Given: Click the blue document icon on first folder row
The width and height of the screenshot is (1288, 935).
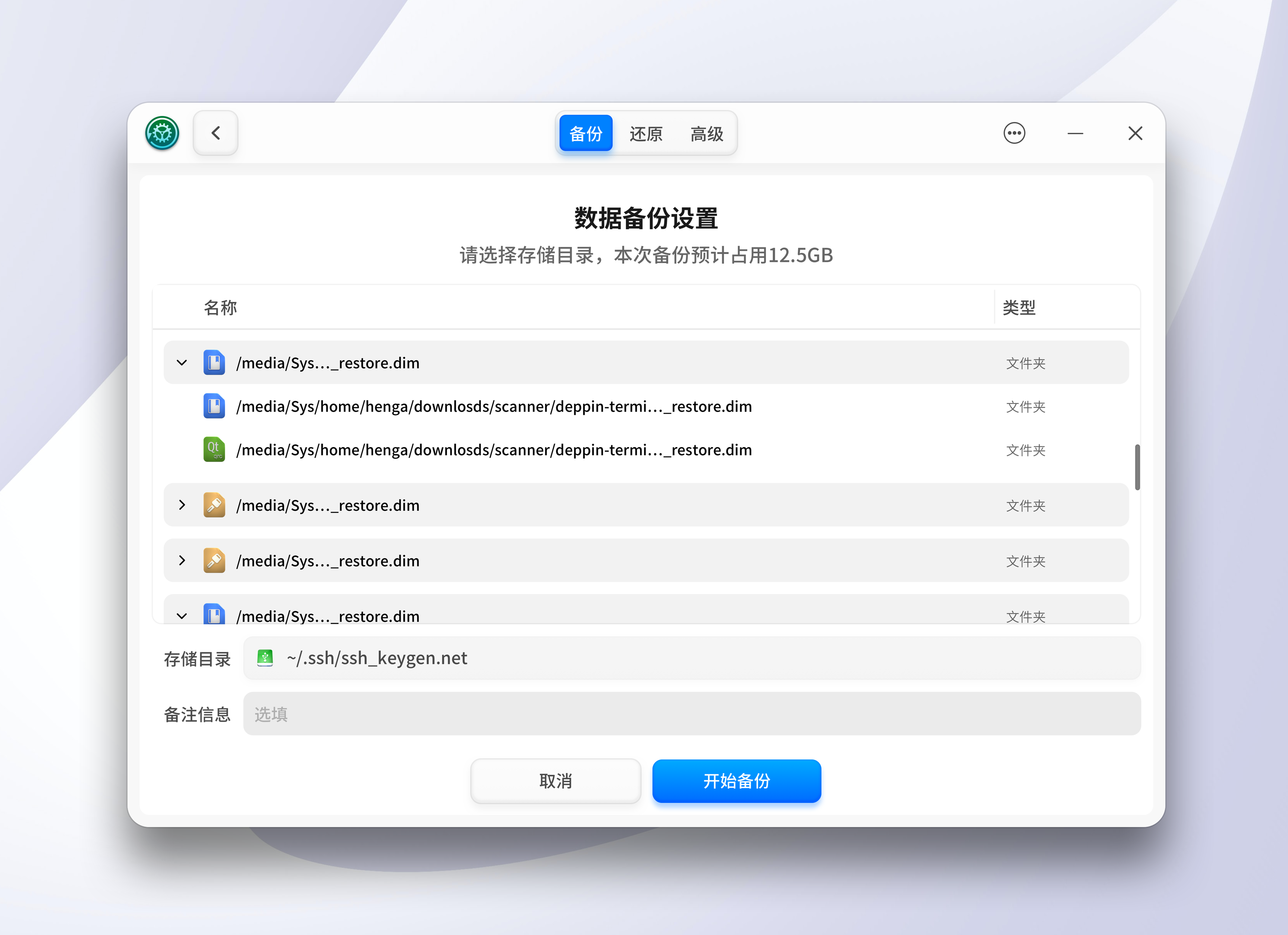Looking at the screenshot, I should tap(214, 362).
